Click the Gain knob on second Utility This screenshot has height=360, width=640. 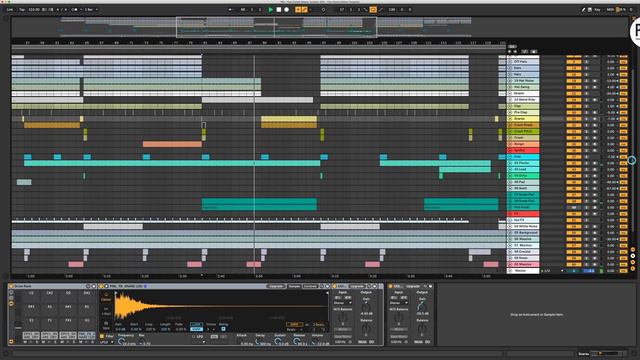[422, 306]
